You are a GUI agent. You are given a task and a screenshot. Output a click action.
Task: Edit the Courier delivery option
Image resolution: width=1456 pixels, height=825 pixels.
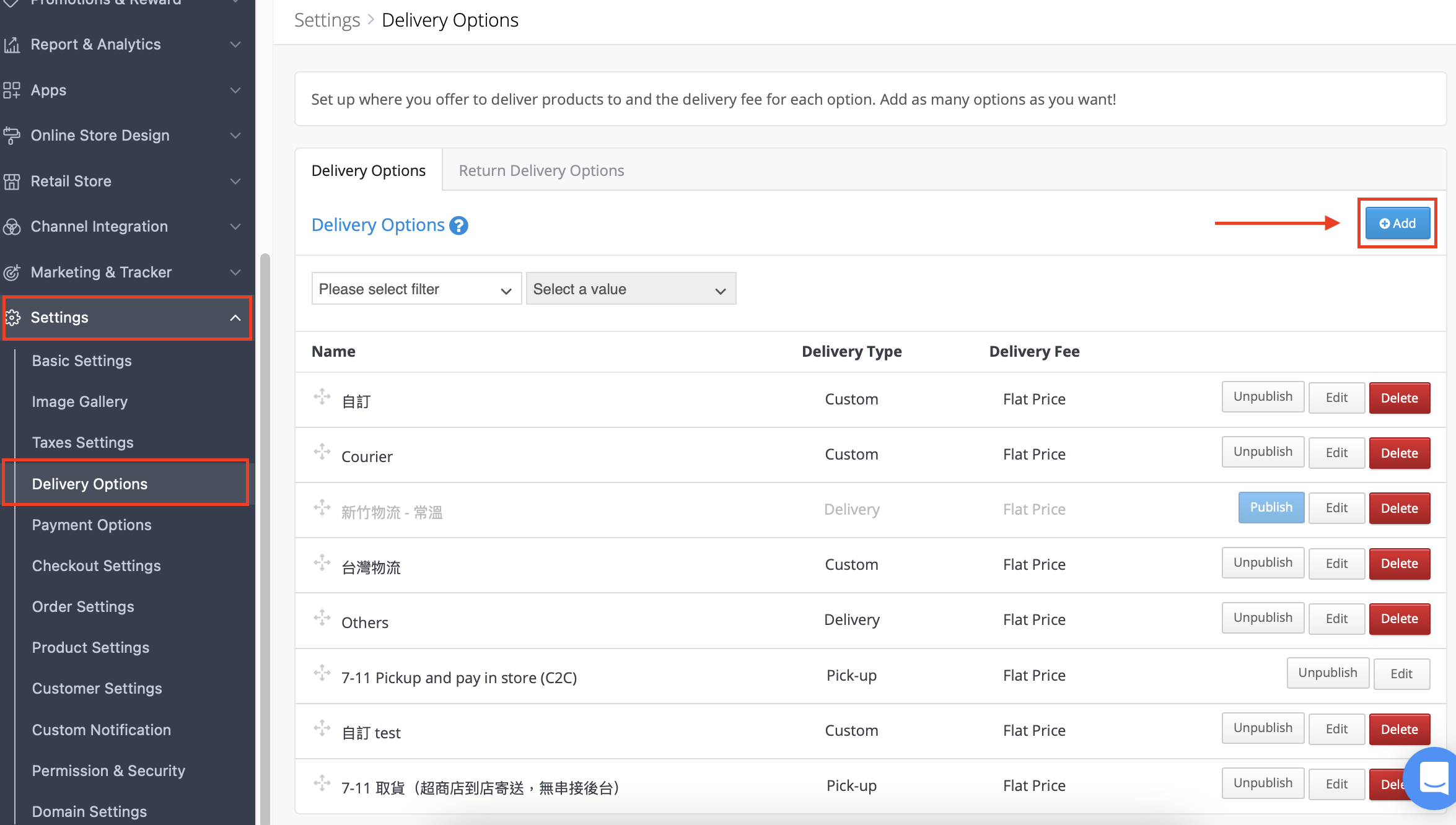click(x=1336, y=453)
